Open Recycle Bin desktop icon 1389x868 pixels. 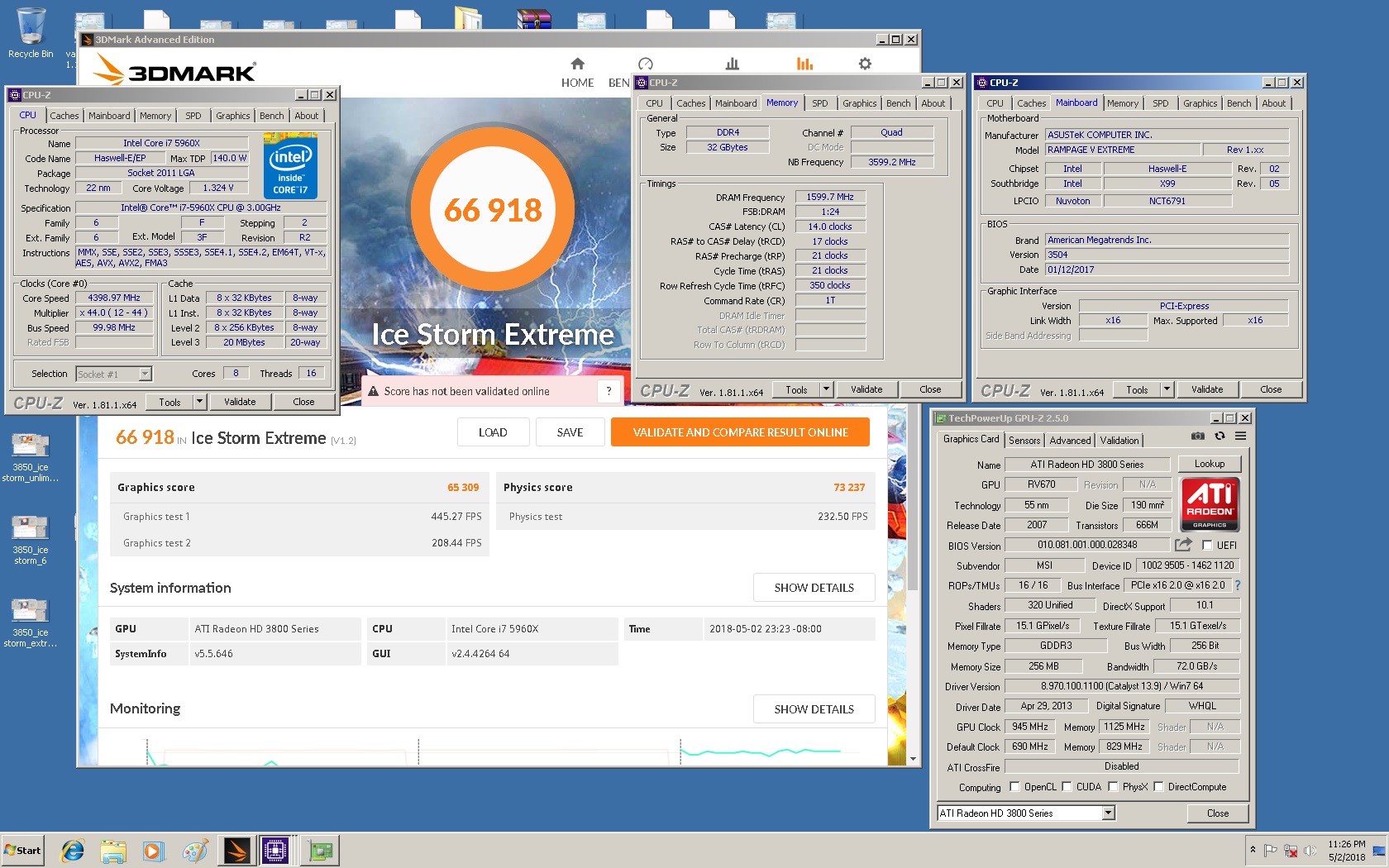point(31,33)
